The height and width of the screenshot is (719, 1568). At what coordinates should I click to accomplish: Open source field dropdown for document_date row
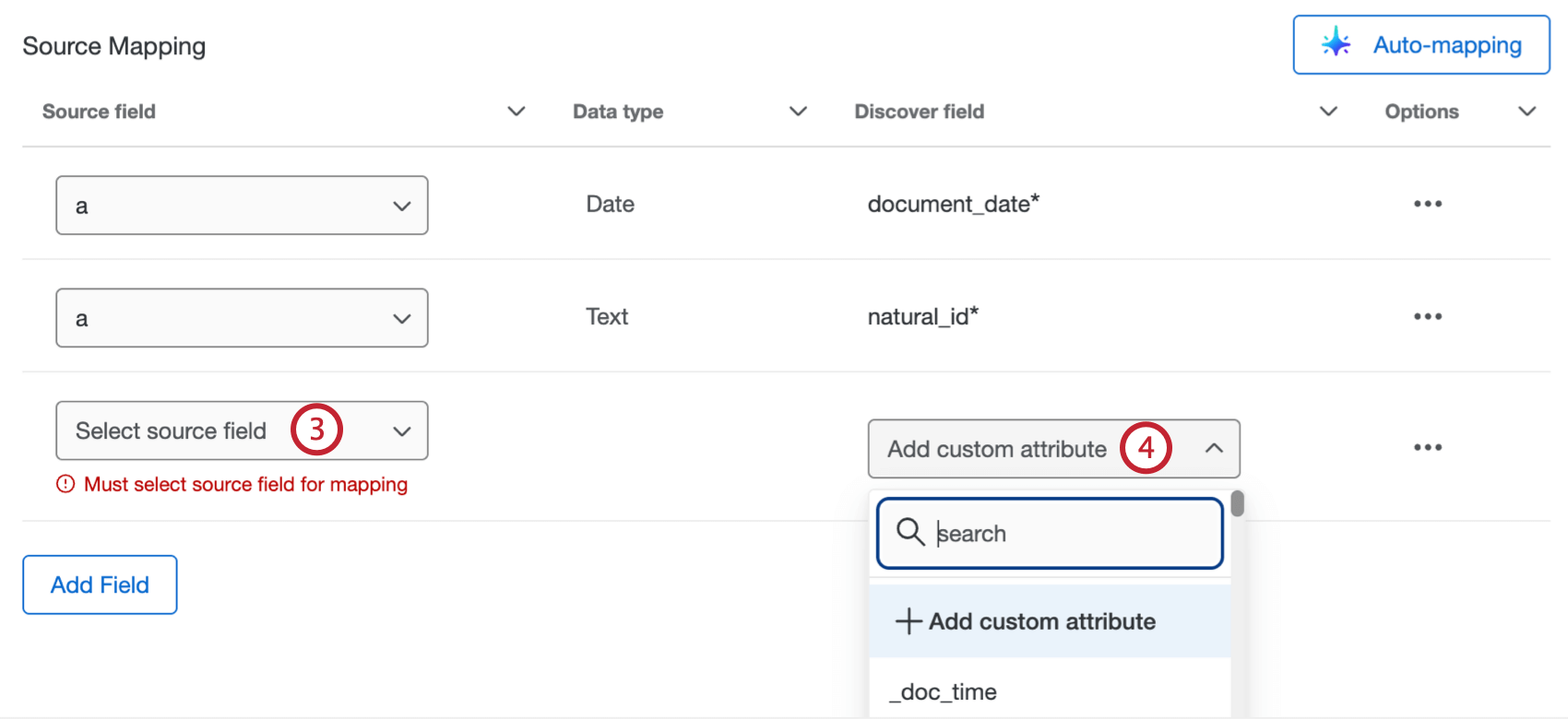(x=242, y=206)
